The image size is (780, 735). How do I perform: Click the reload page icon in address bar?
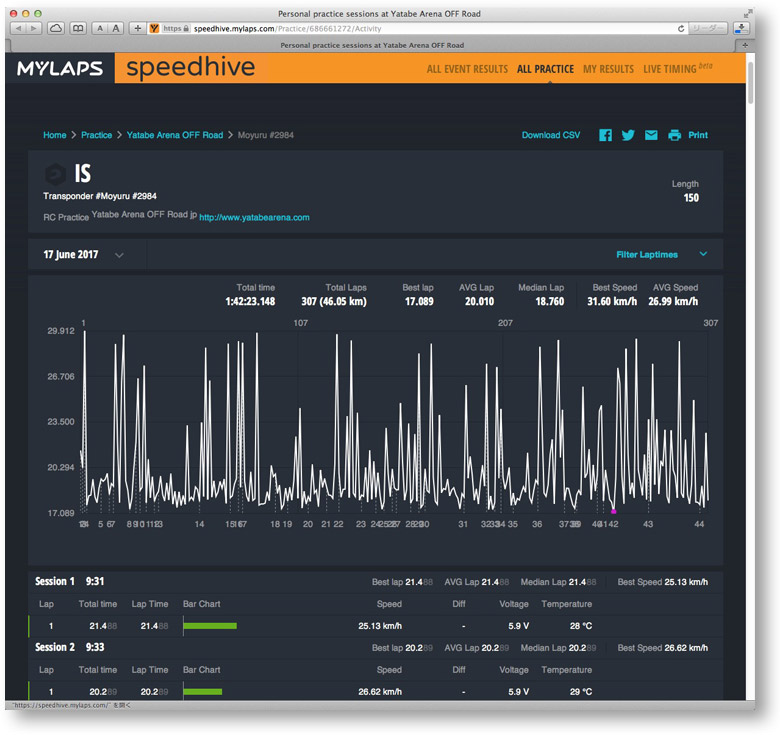[x=681, y=28]
